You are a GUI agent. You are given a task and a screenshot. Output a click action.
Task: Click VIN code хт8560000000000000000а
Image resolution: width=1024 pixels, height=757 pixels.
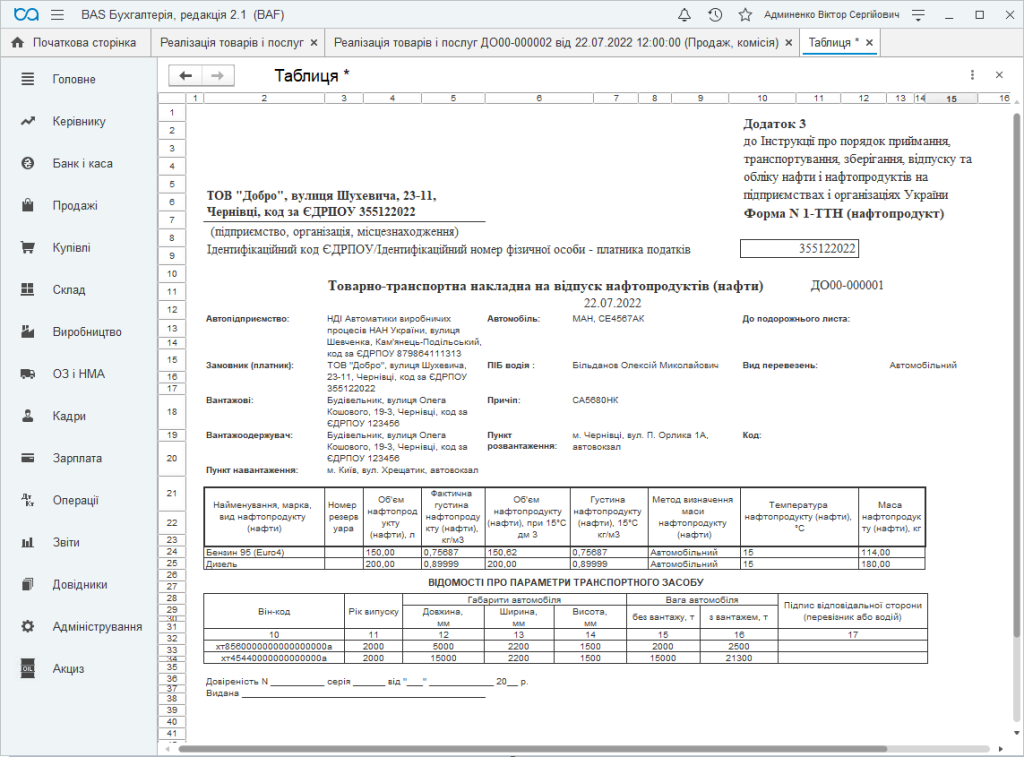click(x=274, y=646)
